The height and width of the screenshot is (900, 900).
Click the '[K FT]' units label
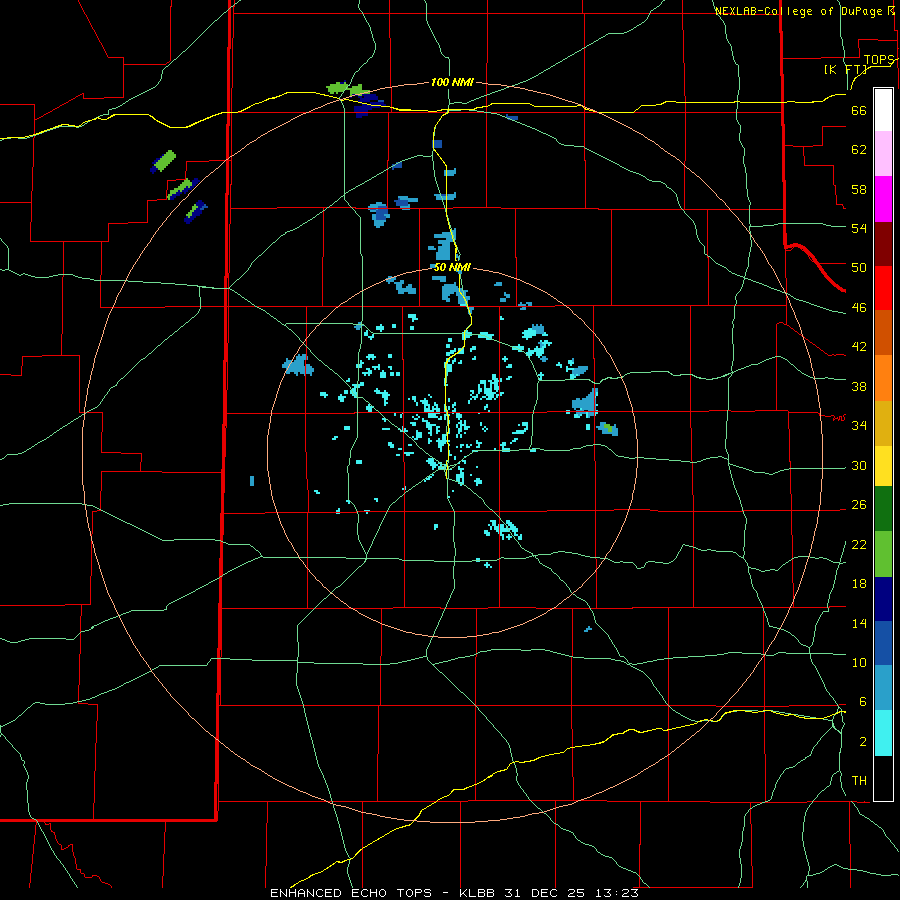tap(845, 69)
